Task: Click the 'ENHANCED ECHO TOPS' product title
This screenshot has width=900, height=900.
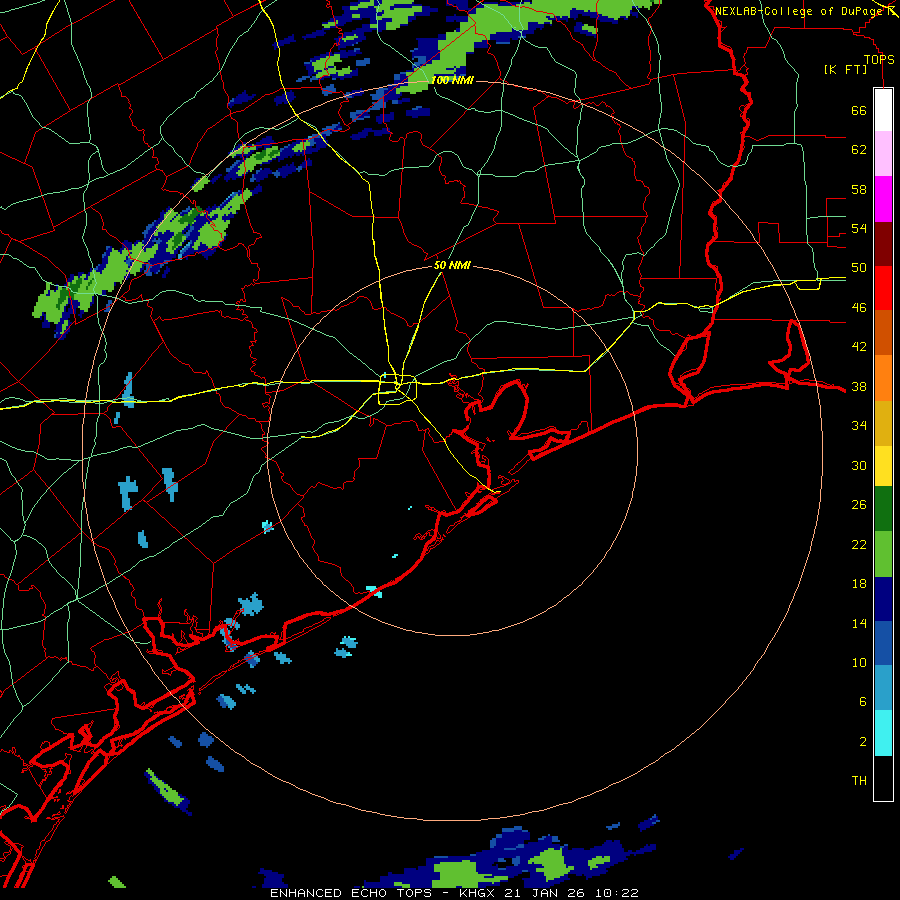Action: point(351,893)
